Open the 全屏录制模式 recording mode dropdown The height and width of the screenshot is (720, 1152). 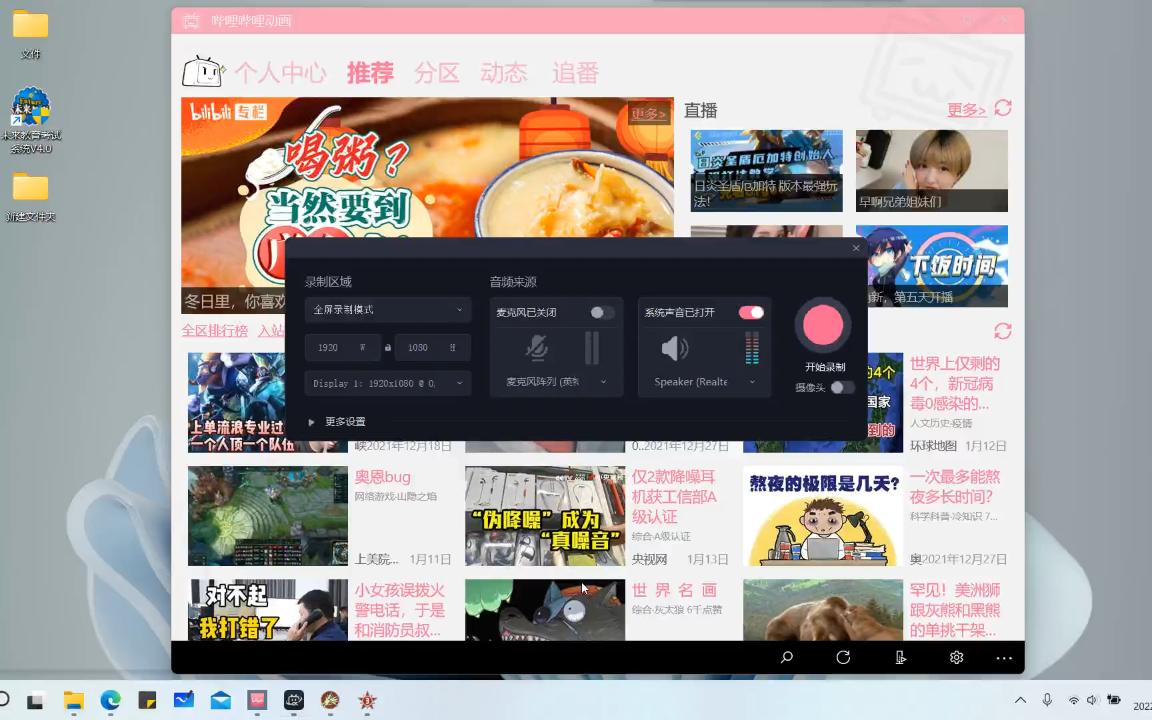click(387, 310)
